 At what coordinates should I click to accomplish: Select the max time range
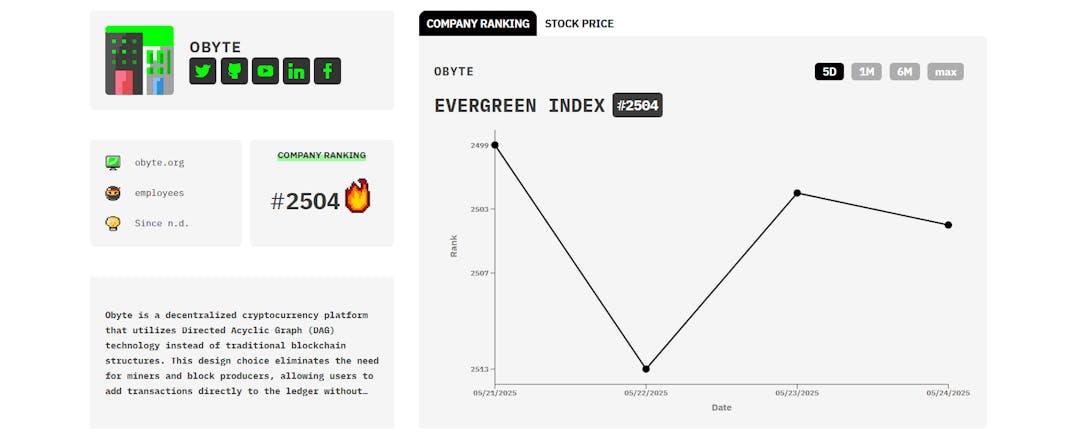[945, 72]
